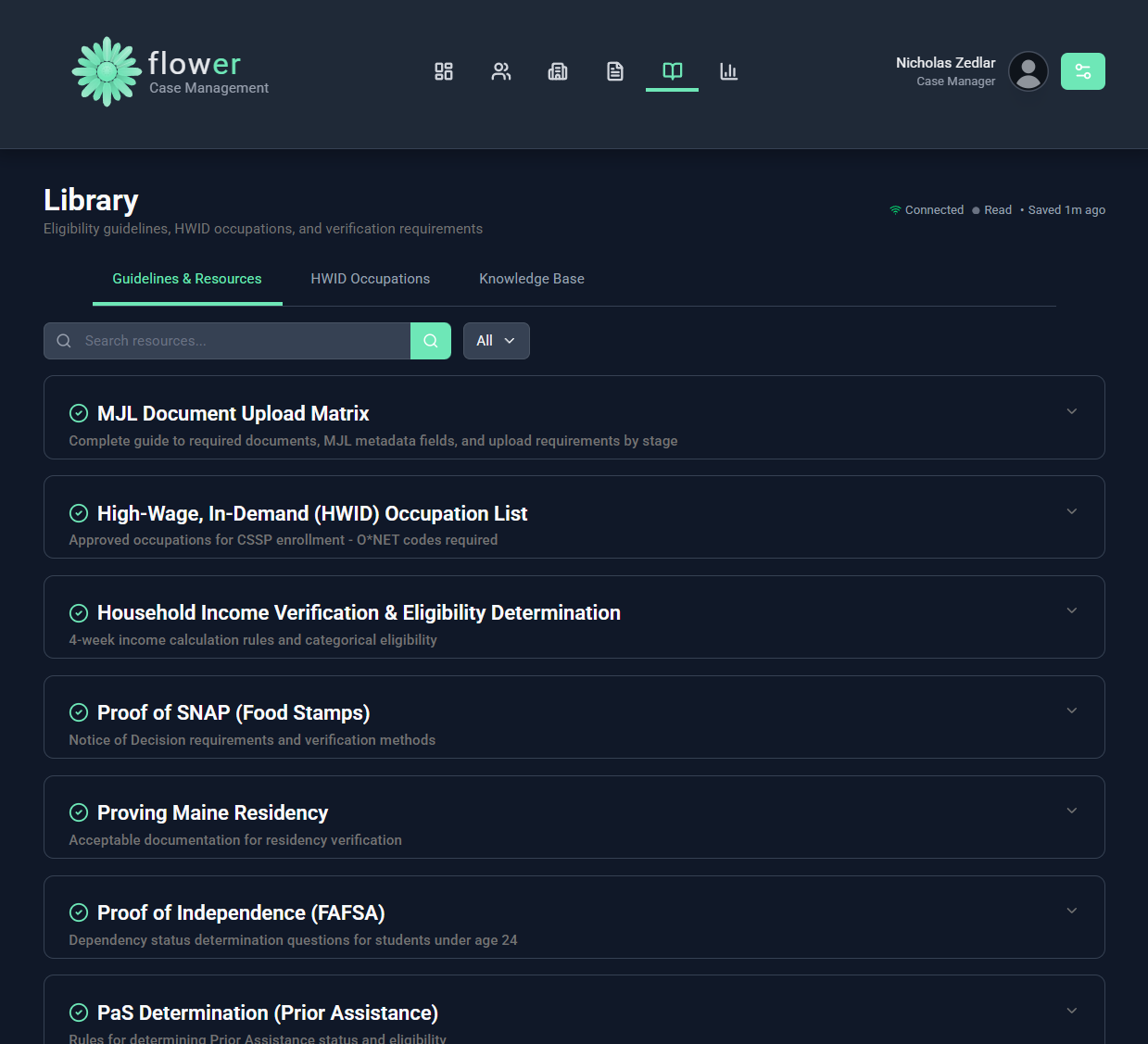
Task: Click check circle beside MJL Document Upload Matrix
Action: coord(79,413)
